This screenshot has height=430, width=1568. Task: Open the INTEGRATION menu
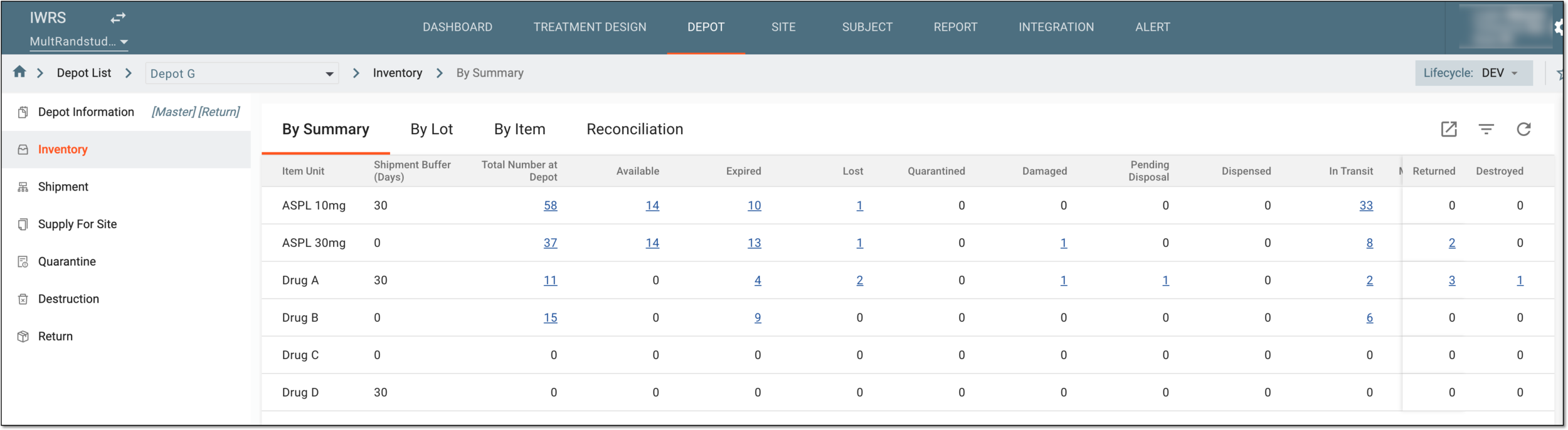[x=1056, y=27]
